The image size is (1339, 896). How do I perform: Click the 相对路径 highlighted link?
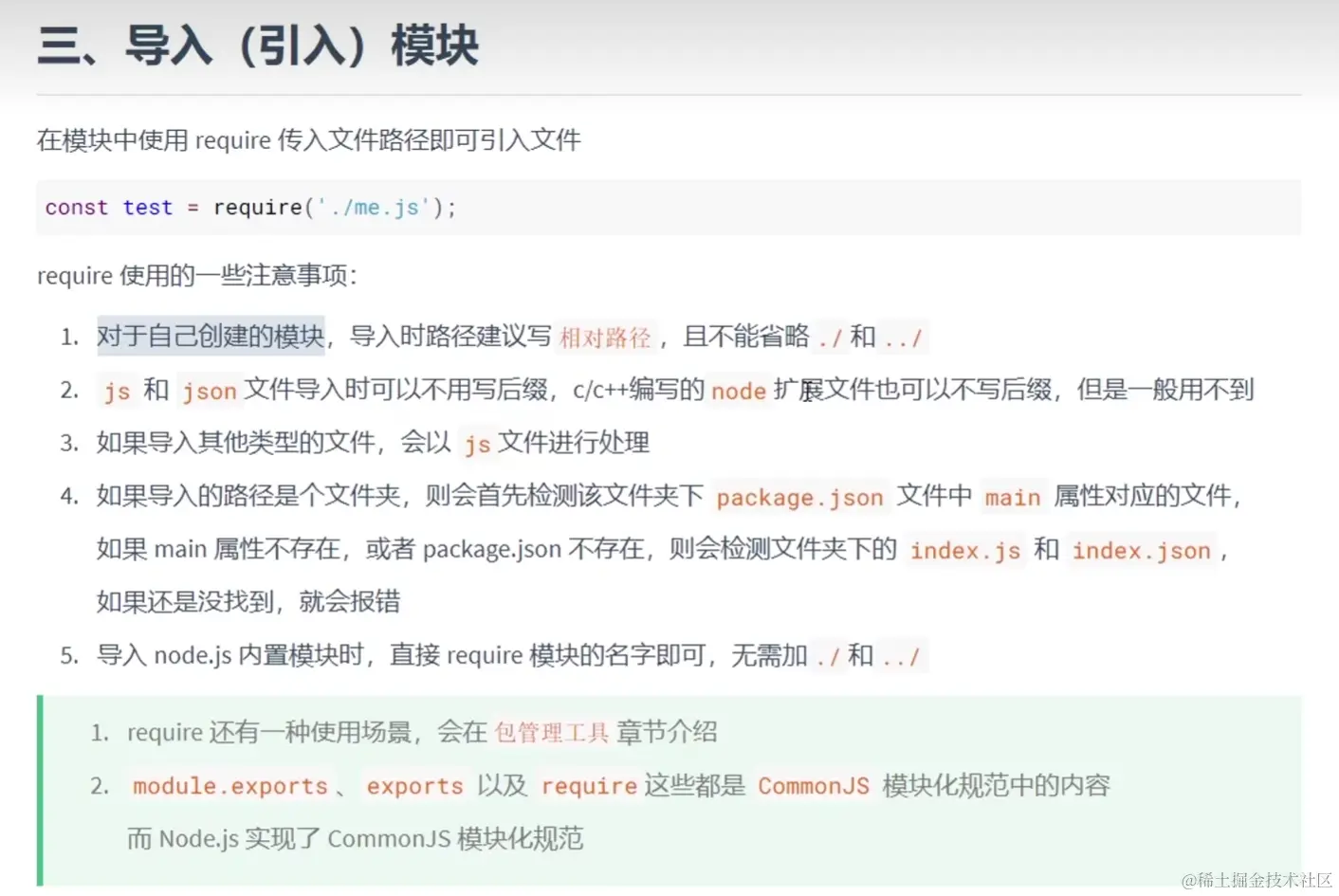tap(605, 338)
